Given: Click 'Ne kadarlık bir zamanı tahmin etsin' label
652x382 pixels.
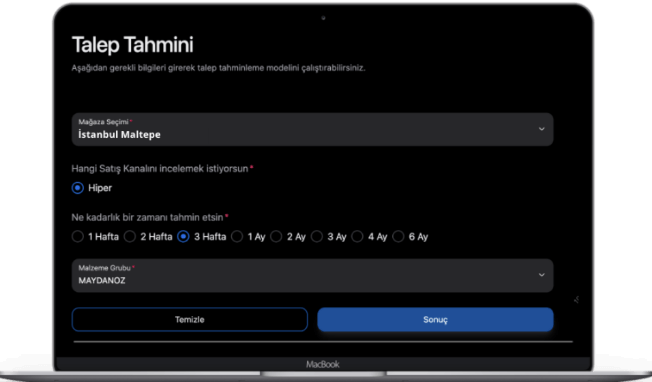Looking at the screenshot, I should click(x=147, y=217).
